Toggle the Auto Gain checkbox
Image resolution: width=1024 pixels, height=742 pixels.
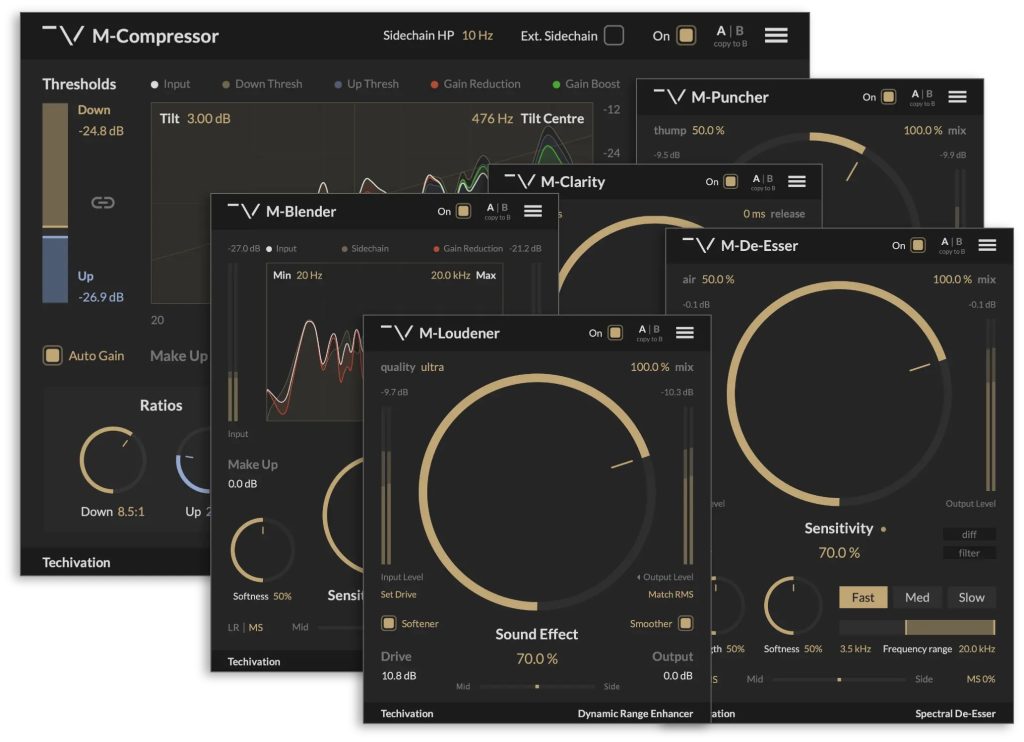[x=51, y=355]
